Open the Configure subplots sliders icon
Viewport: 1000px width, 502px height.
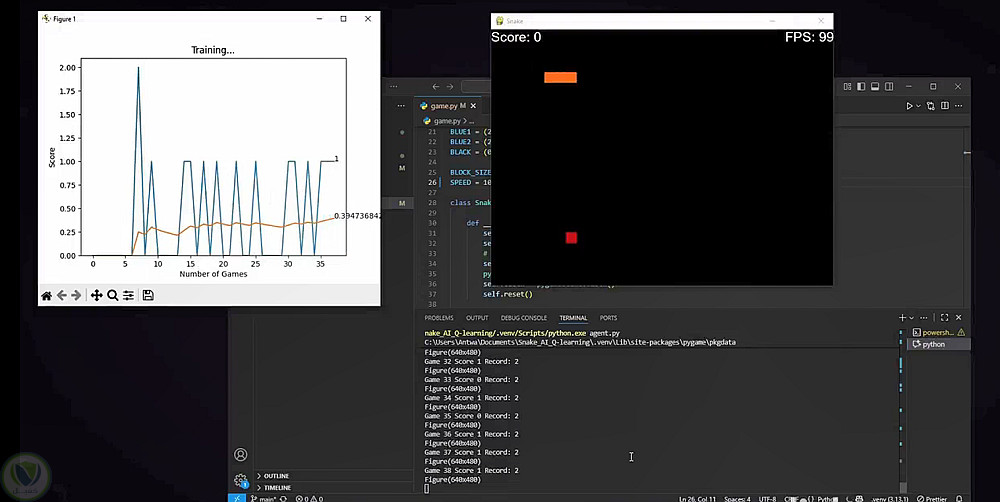(129, 295)
